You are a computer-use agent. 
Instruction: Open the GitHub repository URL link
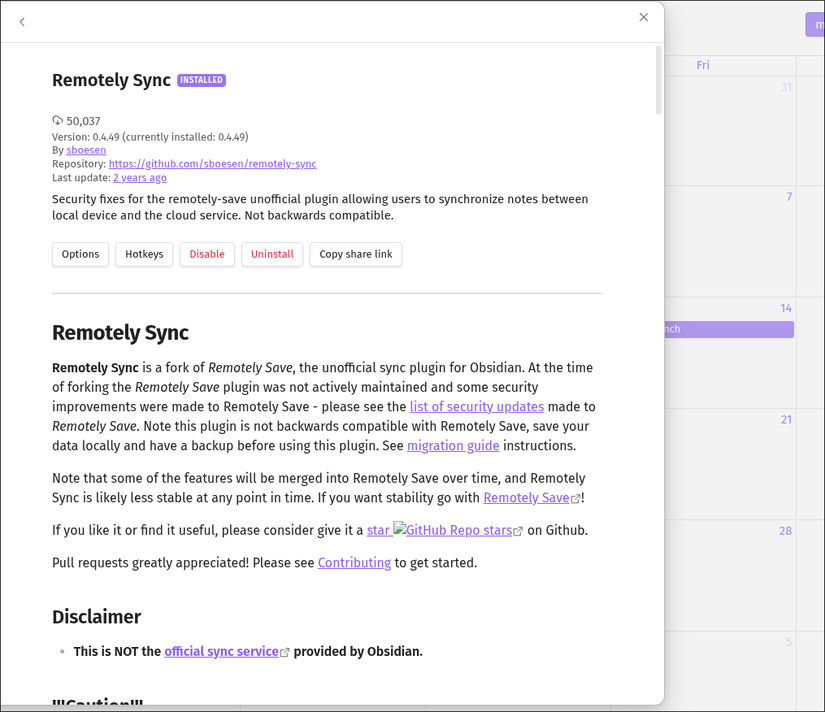tap(213, 164)
